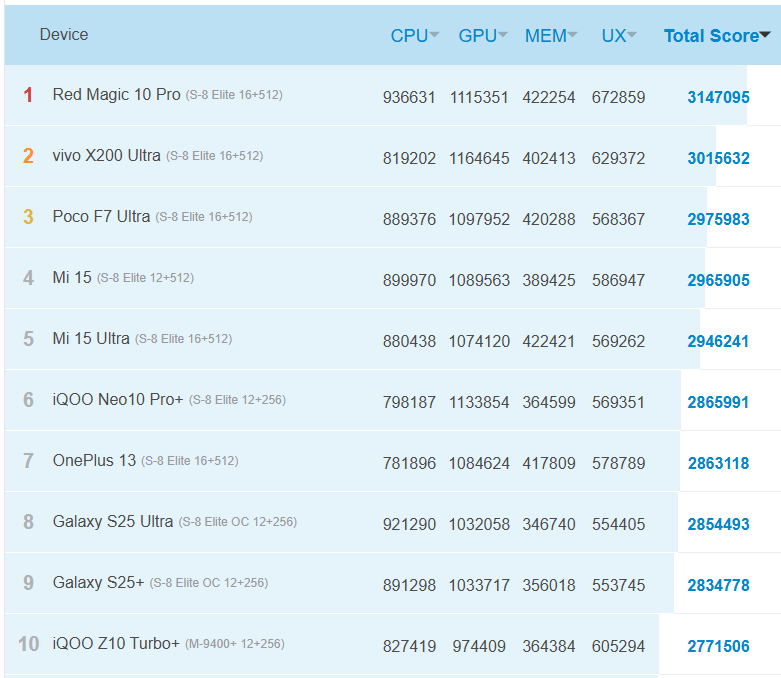
Task: Open iQOO Z10 Turbo+ device entry
Action: [x=116, y=644]
